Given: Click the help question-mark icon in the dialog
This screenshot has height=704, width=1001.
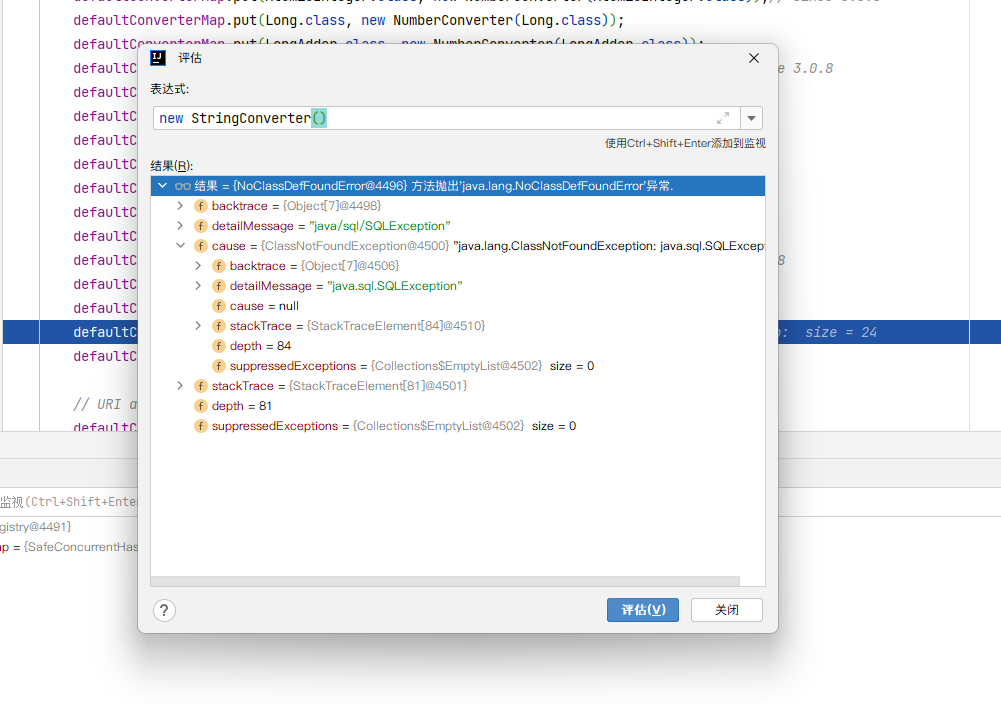Looking at the screenshot, I should (x=164, y=609).
